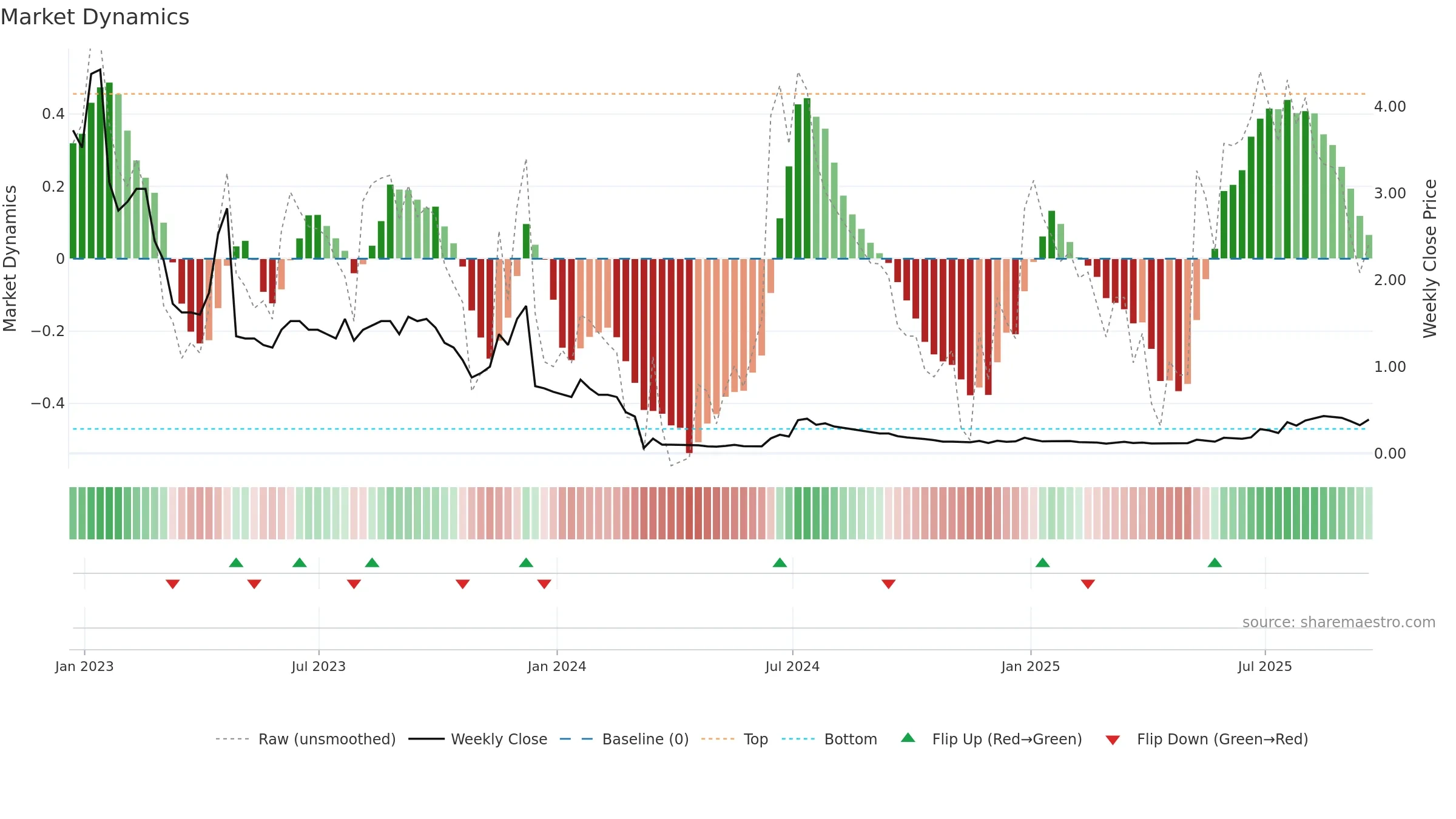
Task: Click the 0.4 left axis tick label
Action: [x=53, y=114]
